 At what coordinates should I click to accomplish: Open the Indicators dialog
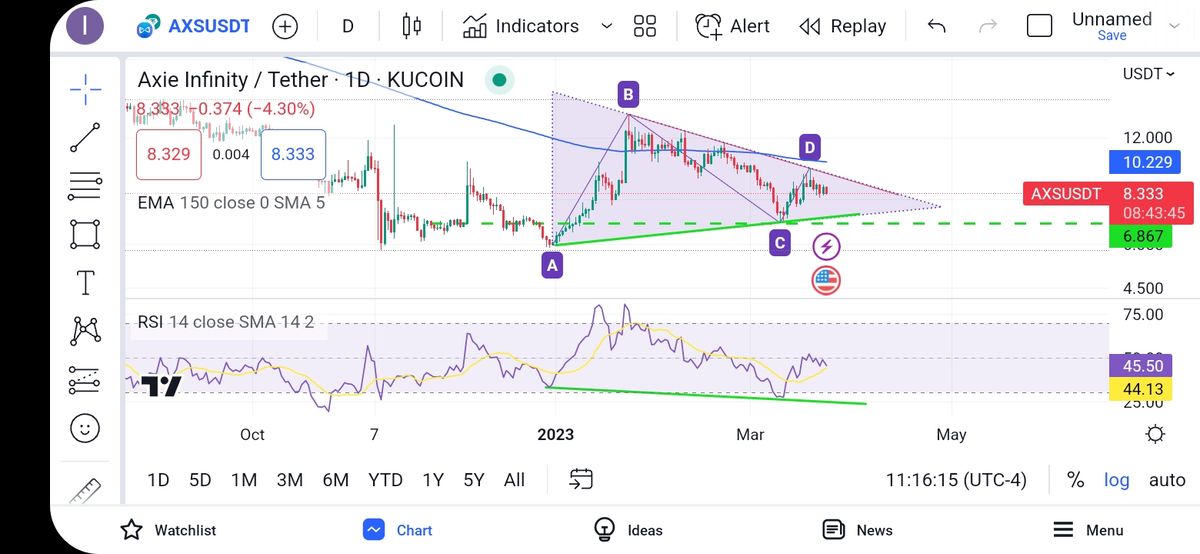tap(522, 26)
